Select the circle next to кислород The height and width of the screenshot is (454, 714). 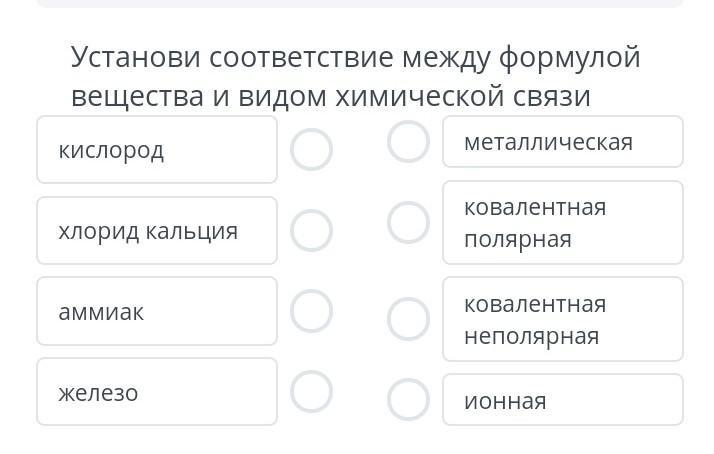311,150
